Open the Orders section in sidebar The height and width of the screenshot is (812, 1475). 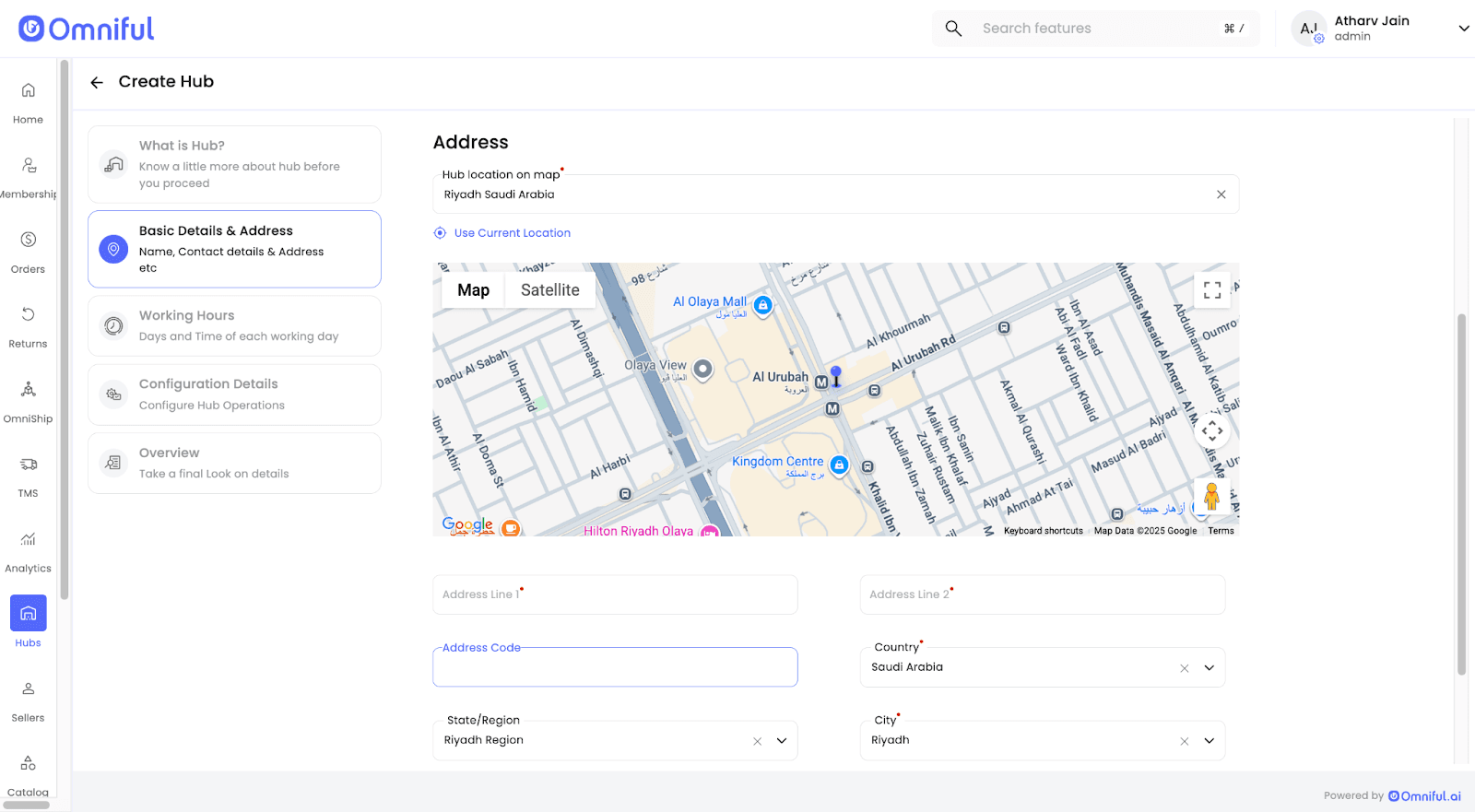click(x=29, y=251)
